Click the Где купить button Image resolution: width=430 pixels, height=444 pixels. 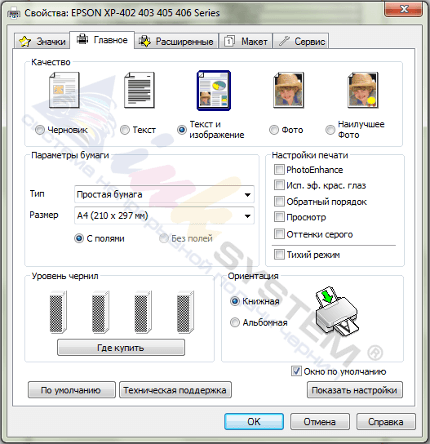click(x=121, y=348)
